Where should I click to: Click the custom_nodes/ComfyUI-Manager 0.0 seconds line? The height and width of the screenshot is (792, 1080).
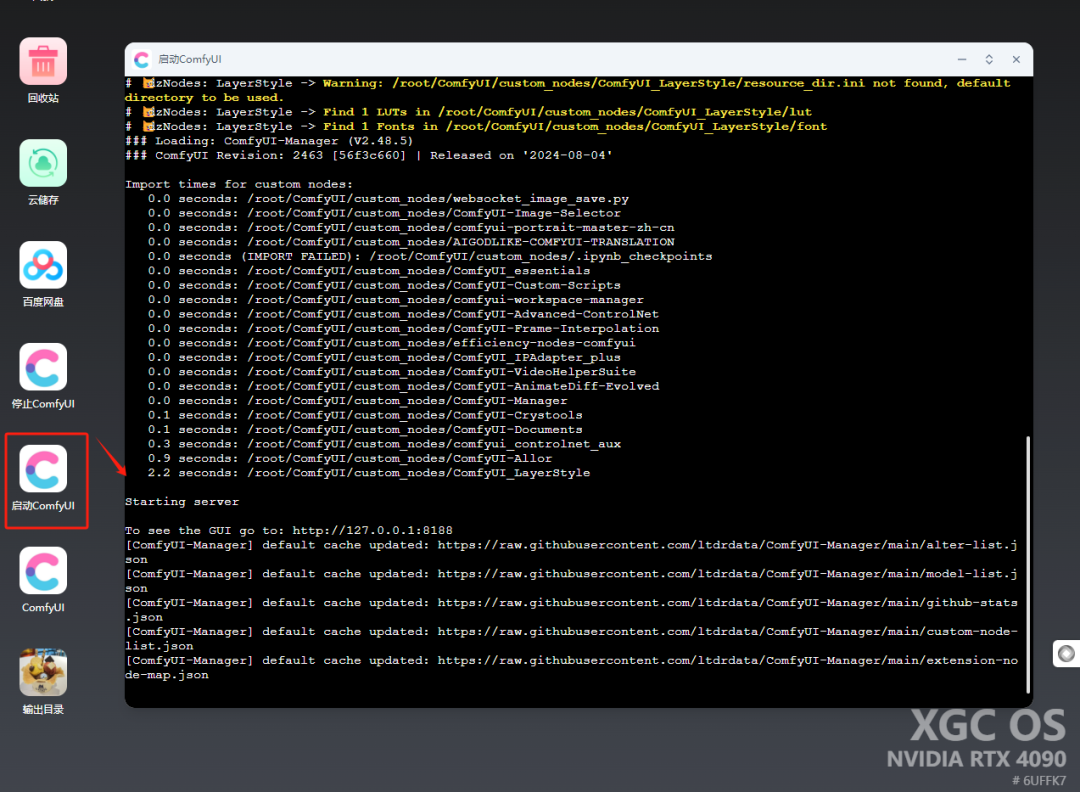click(x=357, y=401)
